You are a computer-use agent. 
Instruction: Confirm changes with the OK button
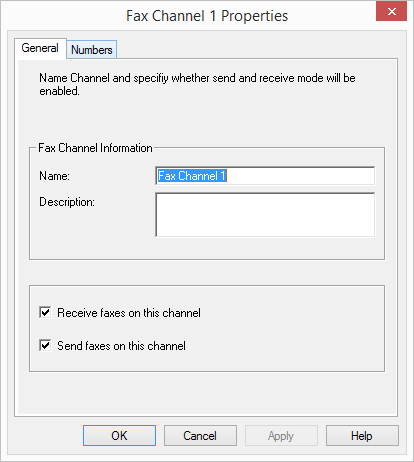click(119, 435)
